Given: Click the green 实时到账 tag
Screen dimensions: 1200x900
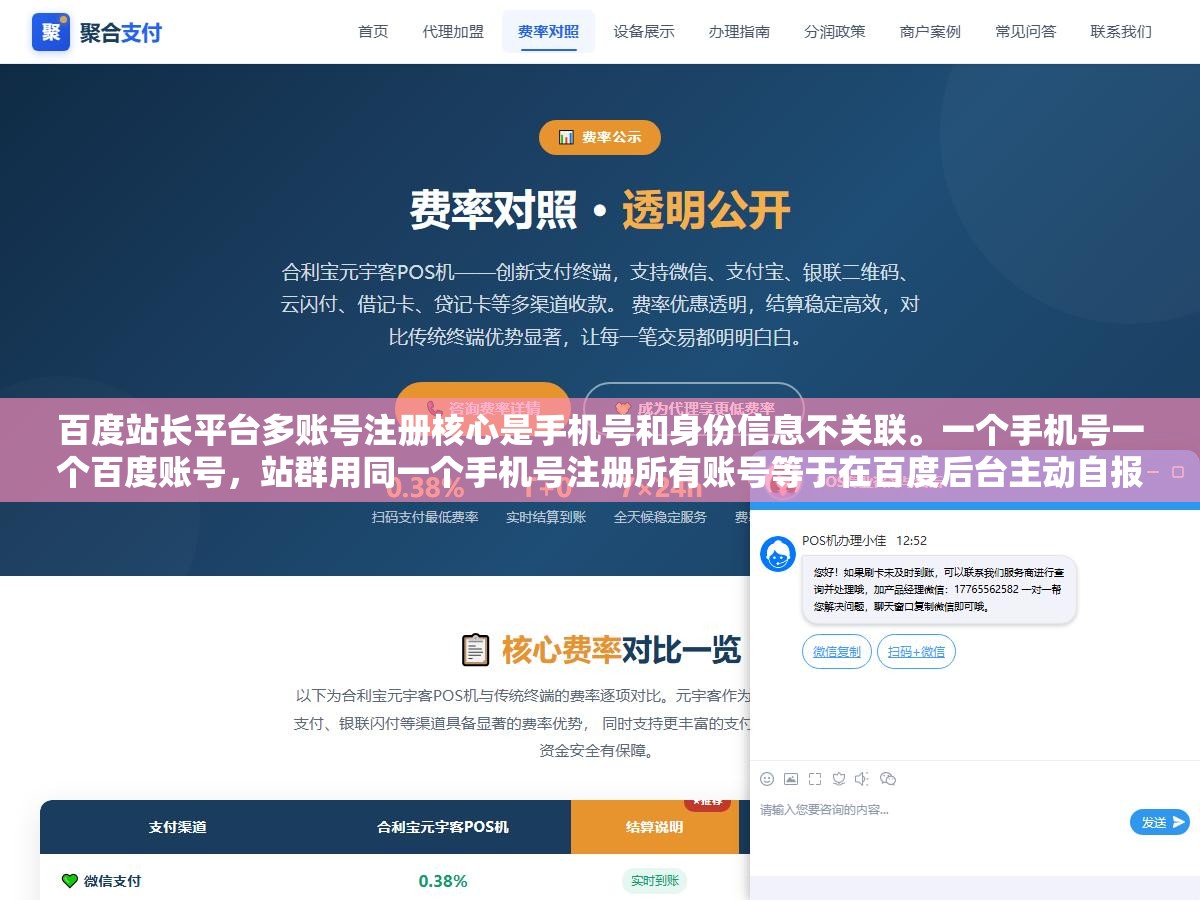Looking at the screenshot, I should [x=655, y=881].
